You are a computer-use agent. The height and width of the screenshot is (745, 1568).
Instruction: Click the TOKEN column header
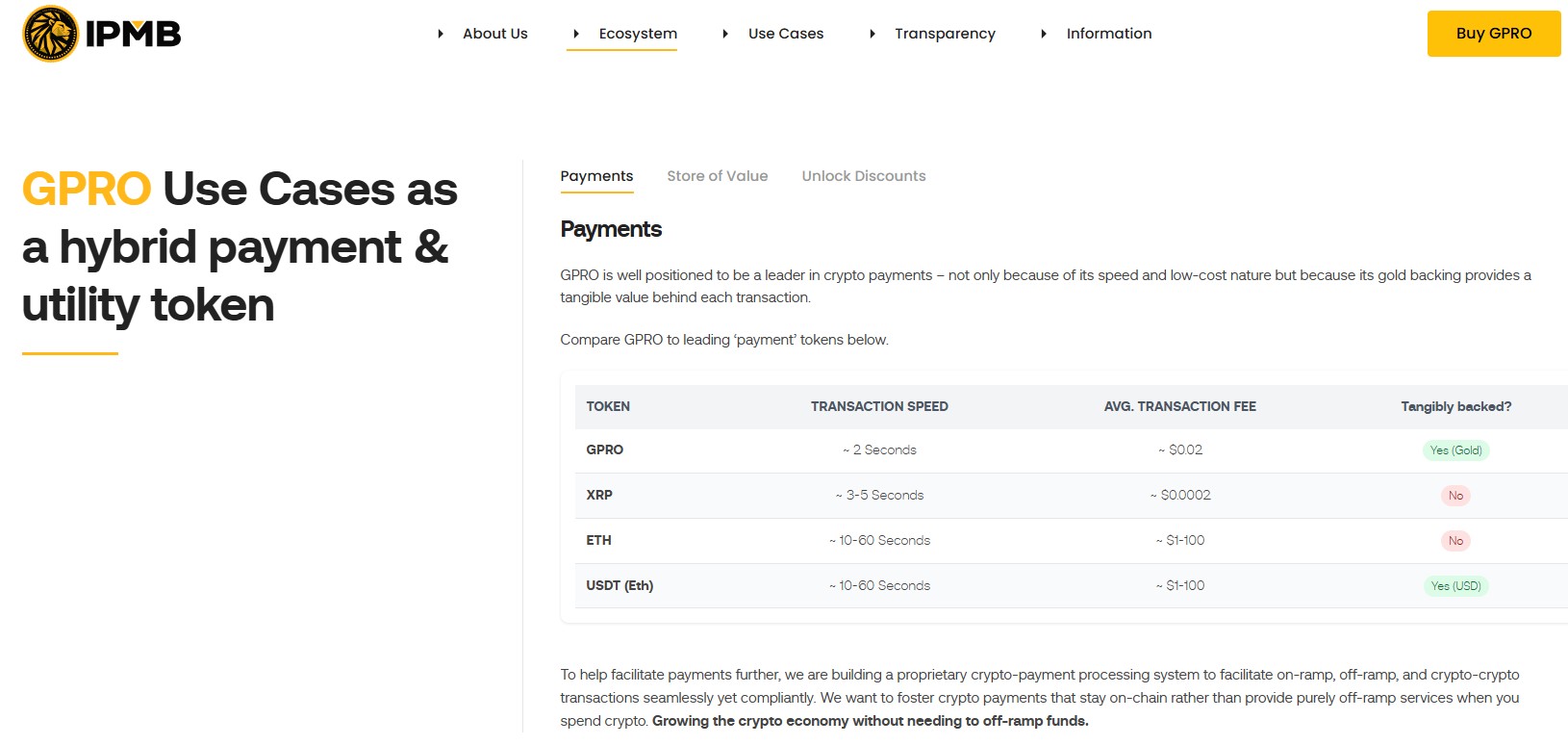(608, 406)
